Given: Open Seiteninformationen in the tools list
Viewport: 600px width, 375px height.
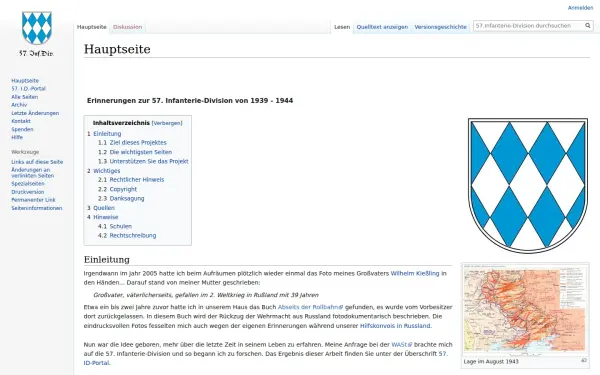Looking at the screenshot, I should point(36,208).
